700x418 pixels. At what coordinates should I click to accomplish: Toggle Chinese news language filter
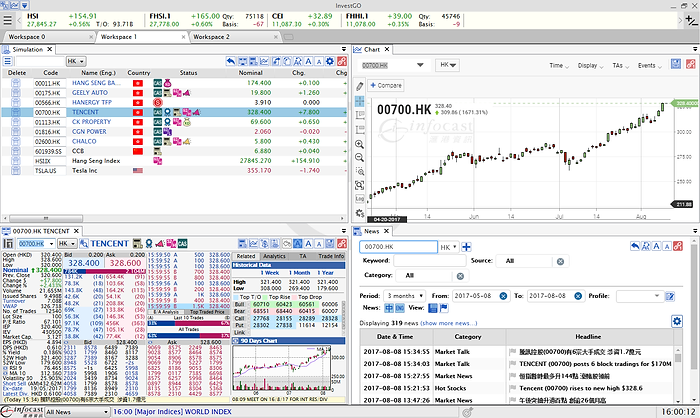(x=389, y=308)
